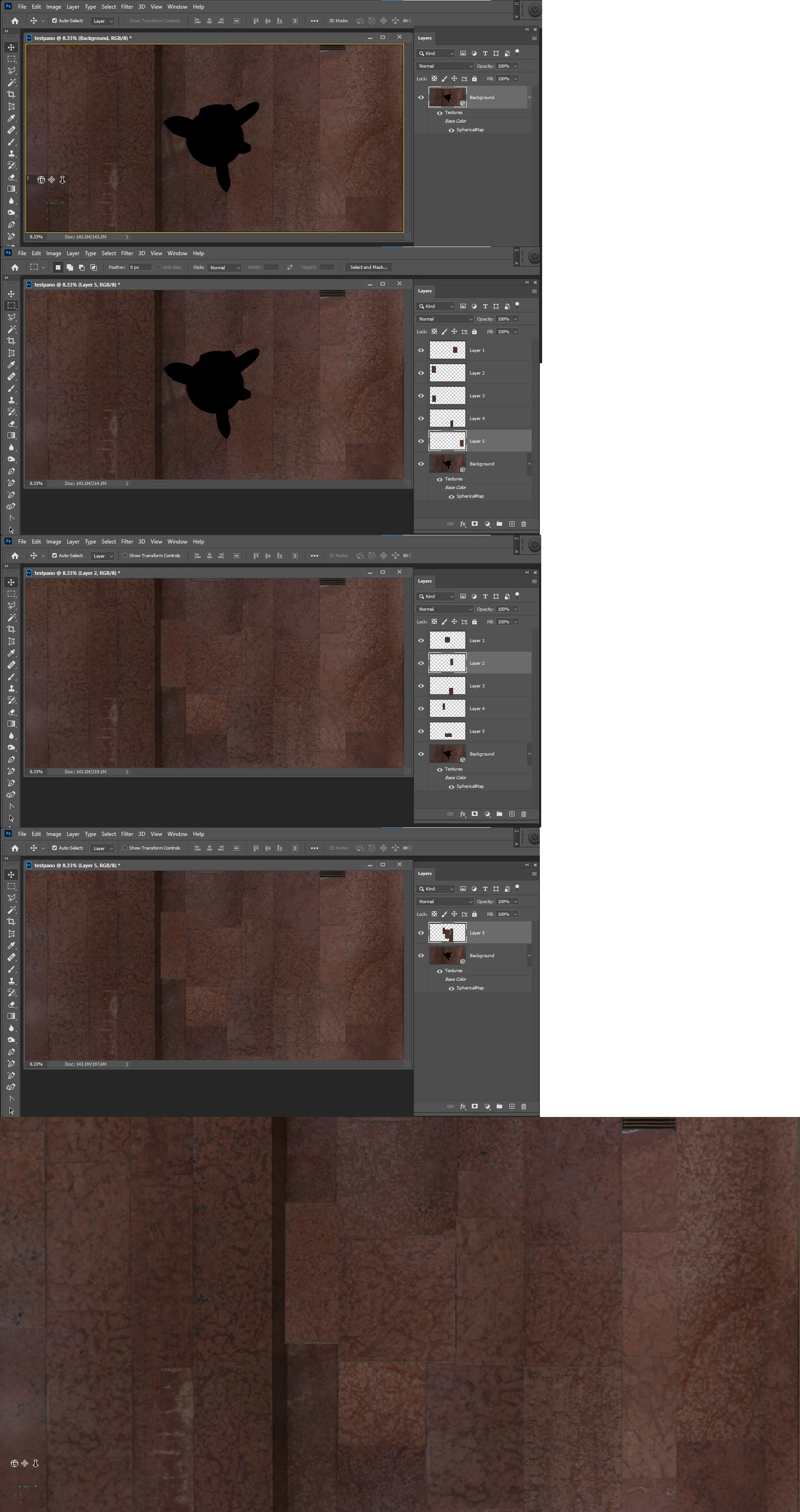Screen dimensions: 800x1512
Task: Click new group folder icon, Doc 197.6M window
Action: click(499, 1106)
